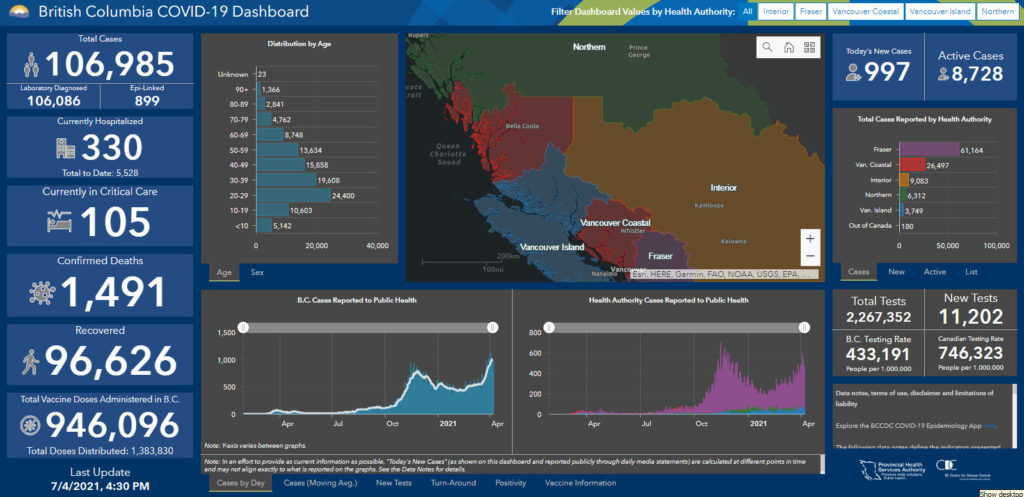
Task: Zoom in on the map
Action: pos(809,239)
